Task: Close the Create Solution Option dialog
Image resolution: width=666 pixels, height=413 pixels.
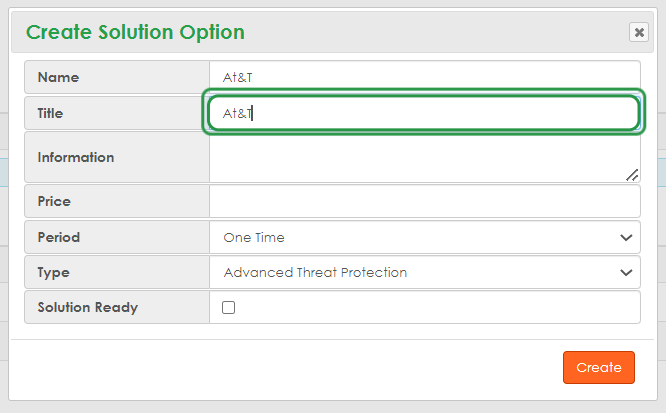Action: pyautogui.click(x=638, y=32)
